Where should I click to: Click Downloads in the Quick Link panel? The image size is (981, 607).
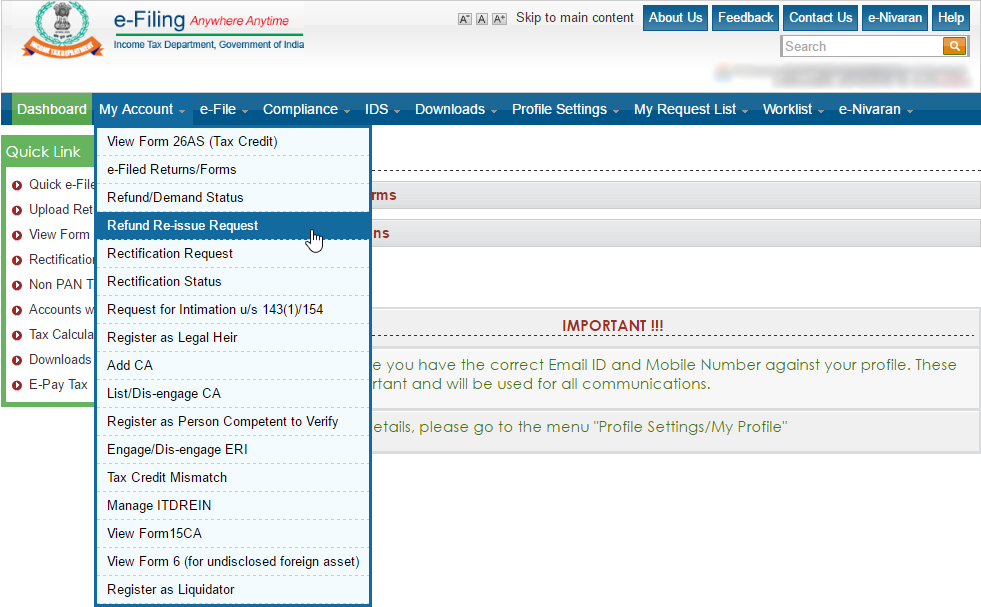tap(60, 360)
